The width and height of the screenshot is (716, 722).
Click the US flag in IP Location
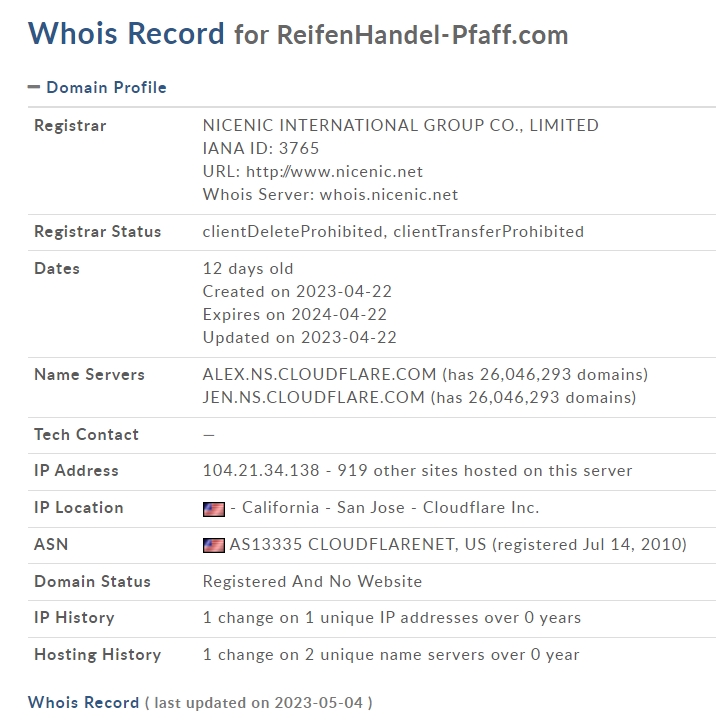[x=214, y=509]
